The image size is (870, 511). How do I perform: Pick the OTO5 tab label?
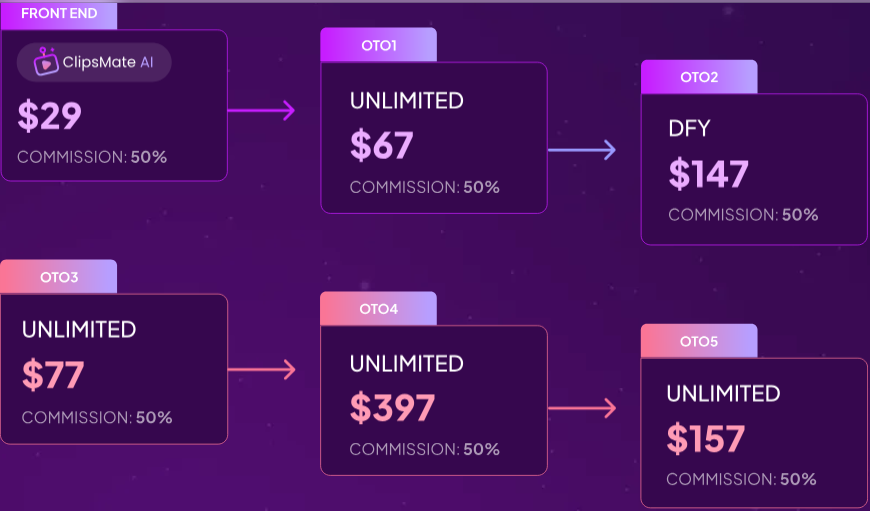(699, 341)
